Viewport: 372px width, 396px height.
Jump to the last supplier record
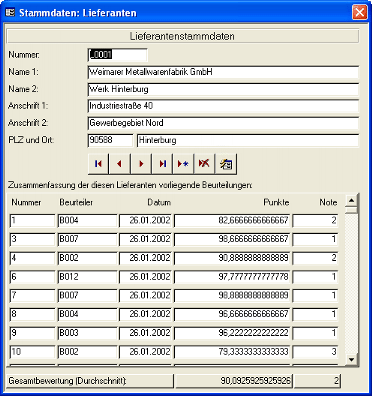[x=162, y=164]
